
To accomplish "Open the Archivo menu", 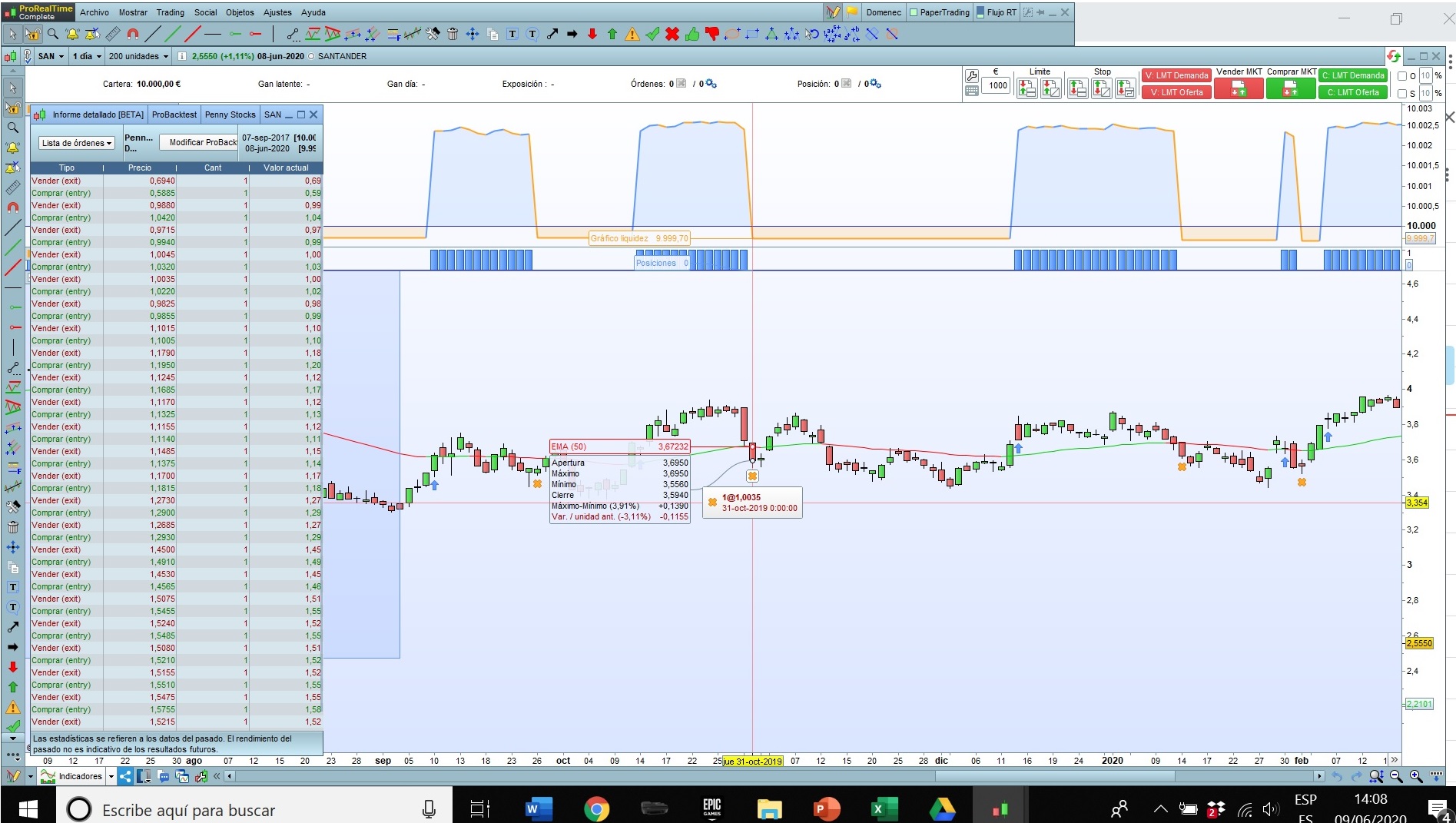I will click(x=95, y=12).
